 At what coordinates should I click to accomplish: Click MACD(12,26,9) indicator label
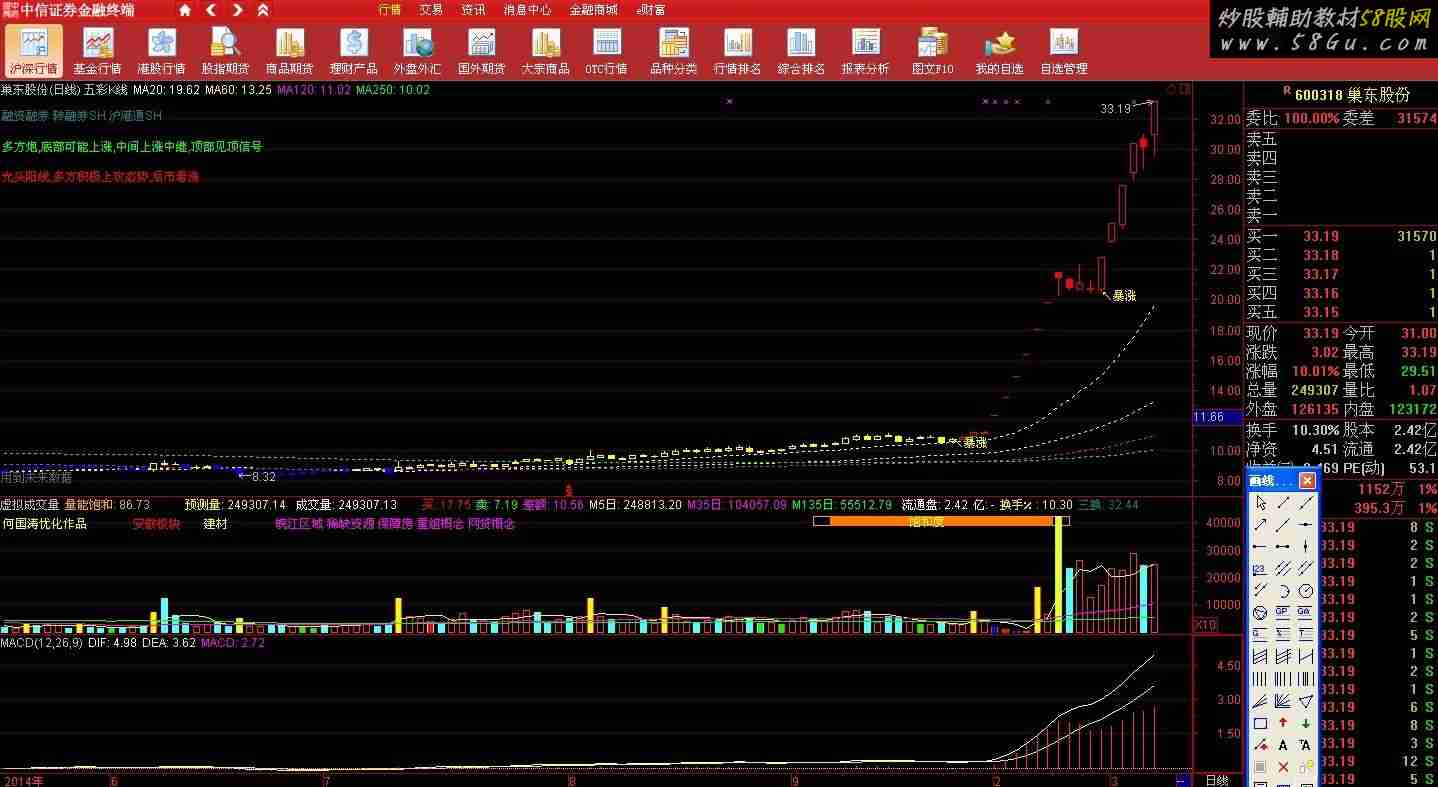(x=41, y=643)
